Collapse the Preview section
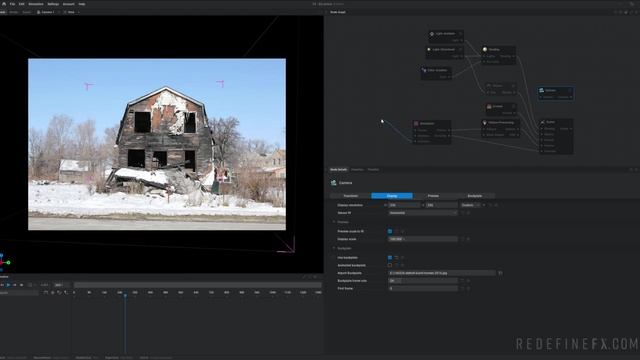This screenshot has height=360, width=640. (334, 222)
